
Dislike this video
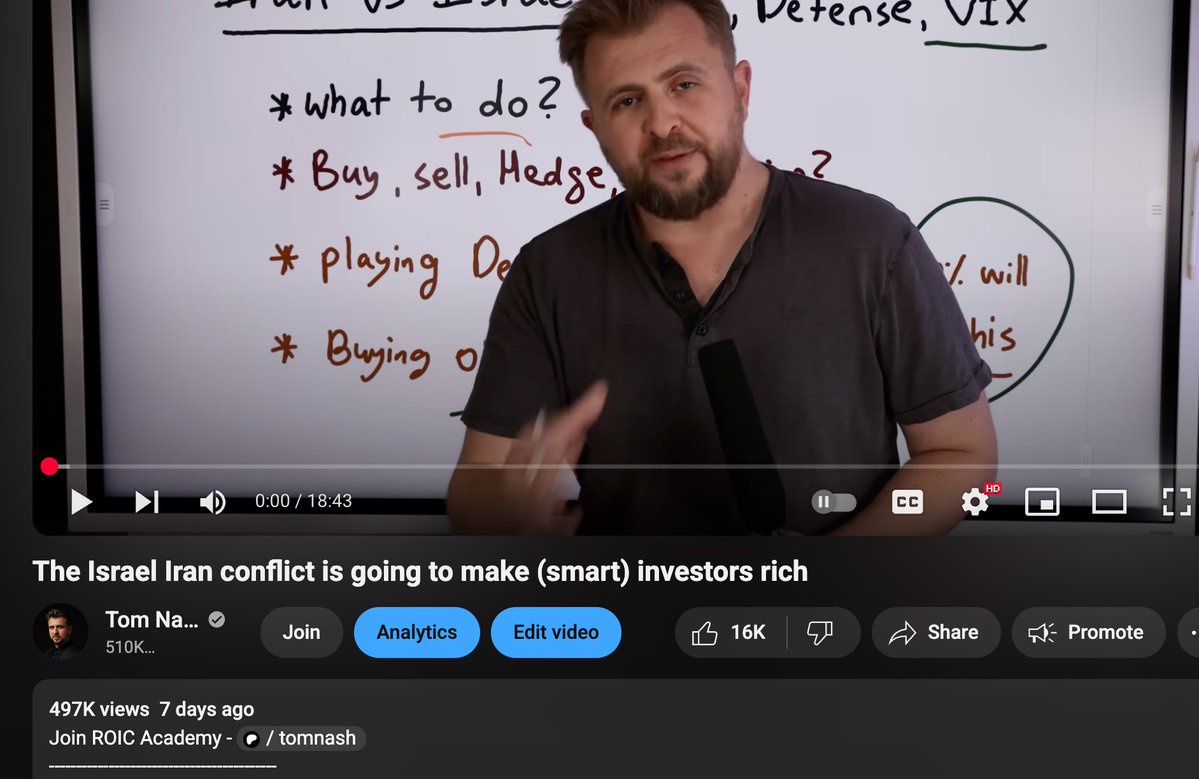tap(821, 632)
